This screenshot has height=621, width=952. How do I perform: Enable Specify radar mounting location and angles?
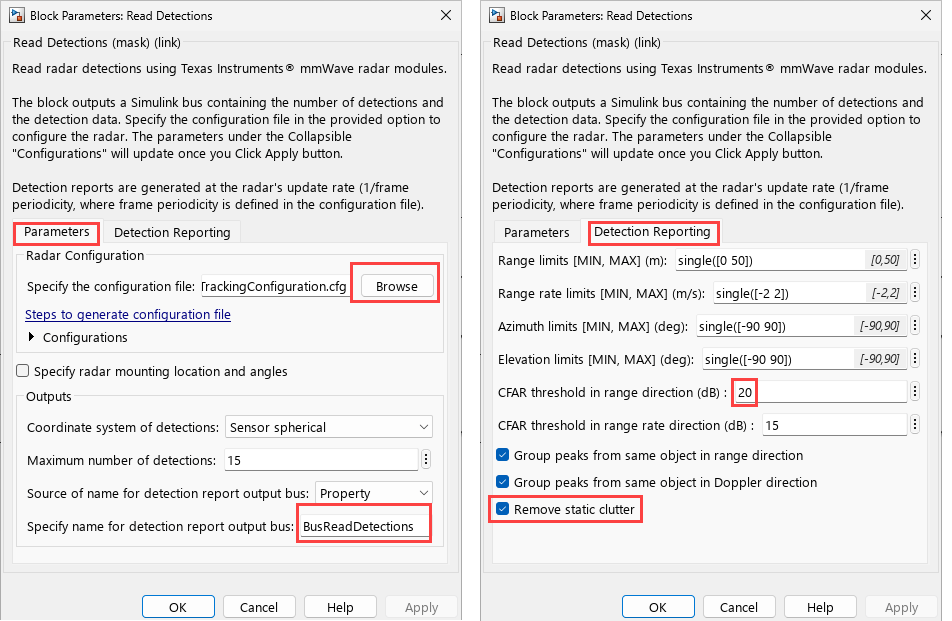click(x=22, y=371)
